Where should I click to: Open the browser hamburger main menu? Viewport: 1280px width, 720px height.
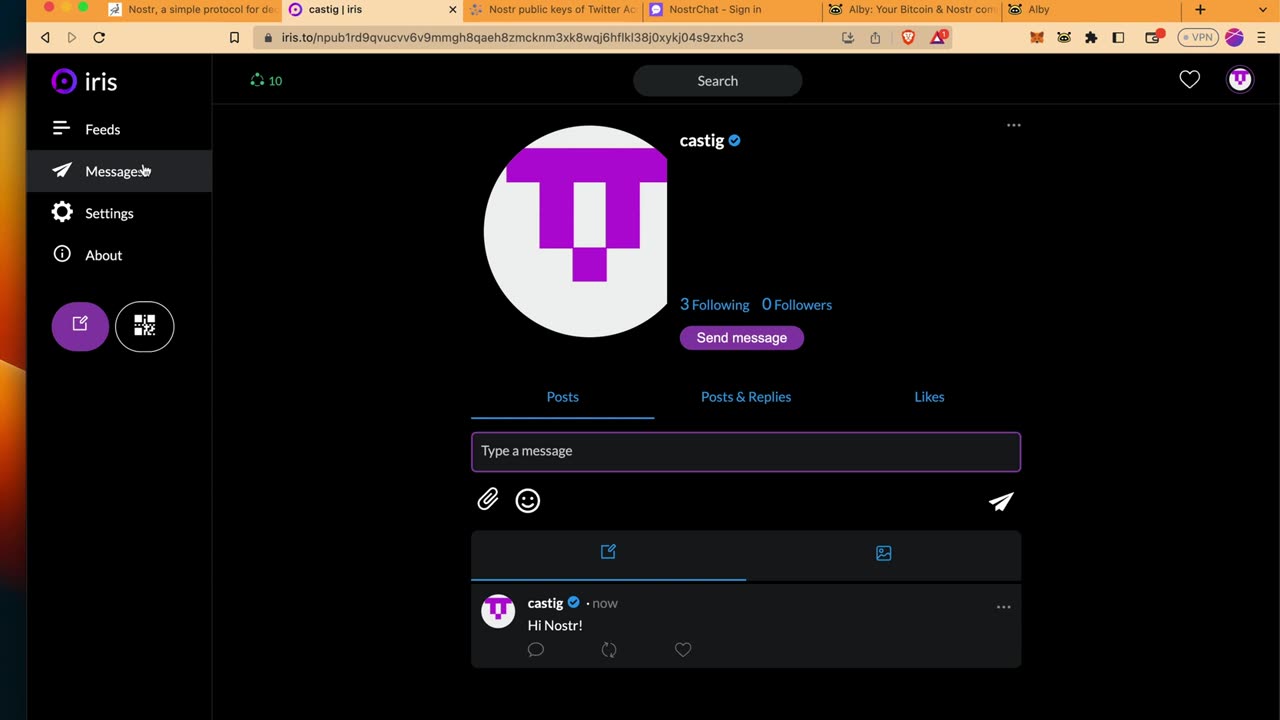pos(1262,37)
